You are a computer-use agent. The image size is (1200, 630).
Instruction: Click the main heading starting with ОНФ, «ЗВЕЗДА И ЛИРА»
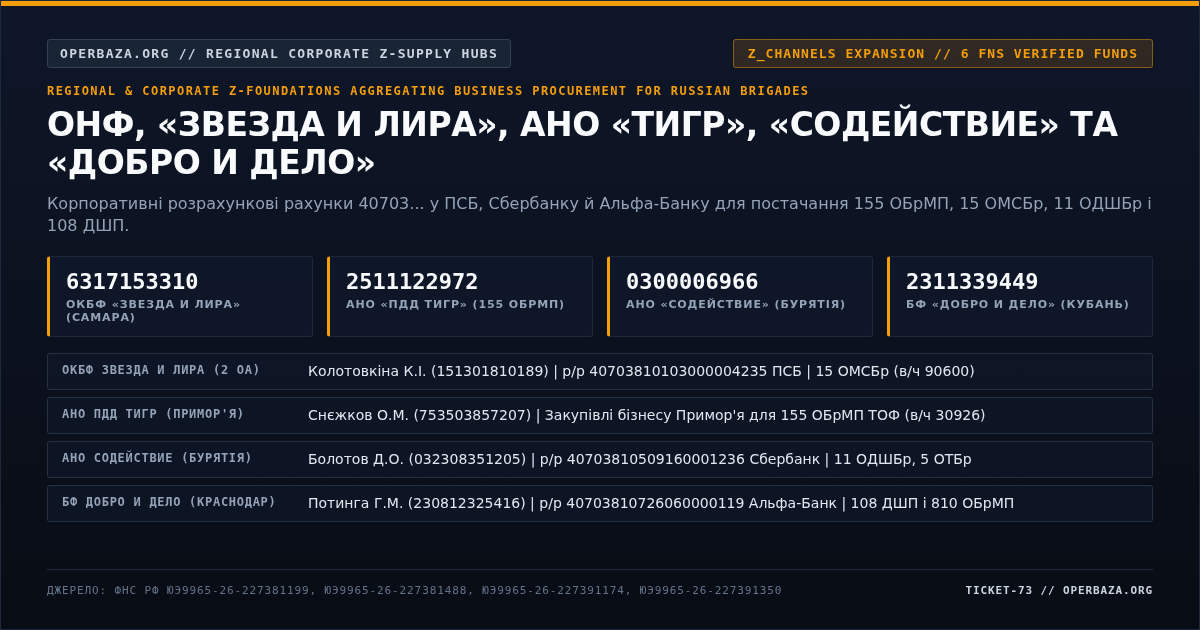tap(583, 143)
